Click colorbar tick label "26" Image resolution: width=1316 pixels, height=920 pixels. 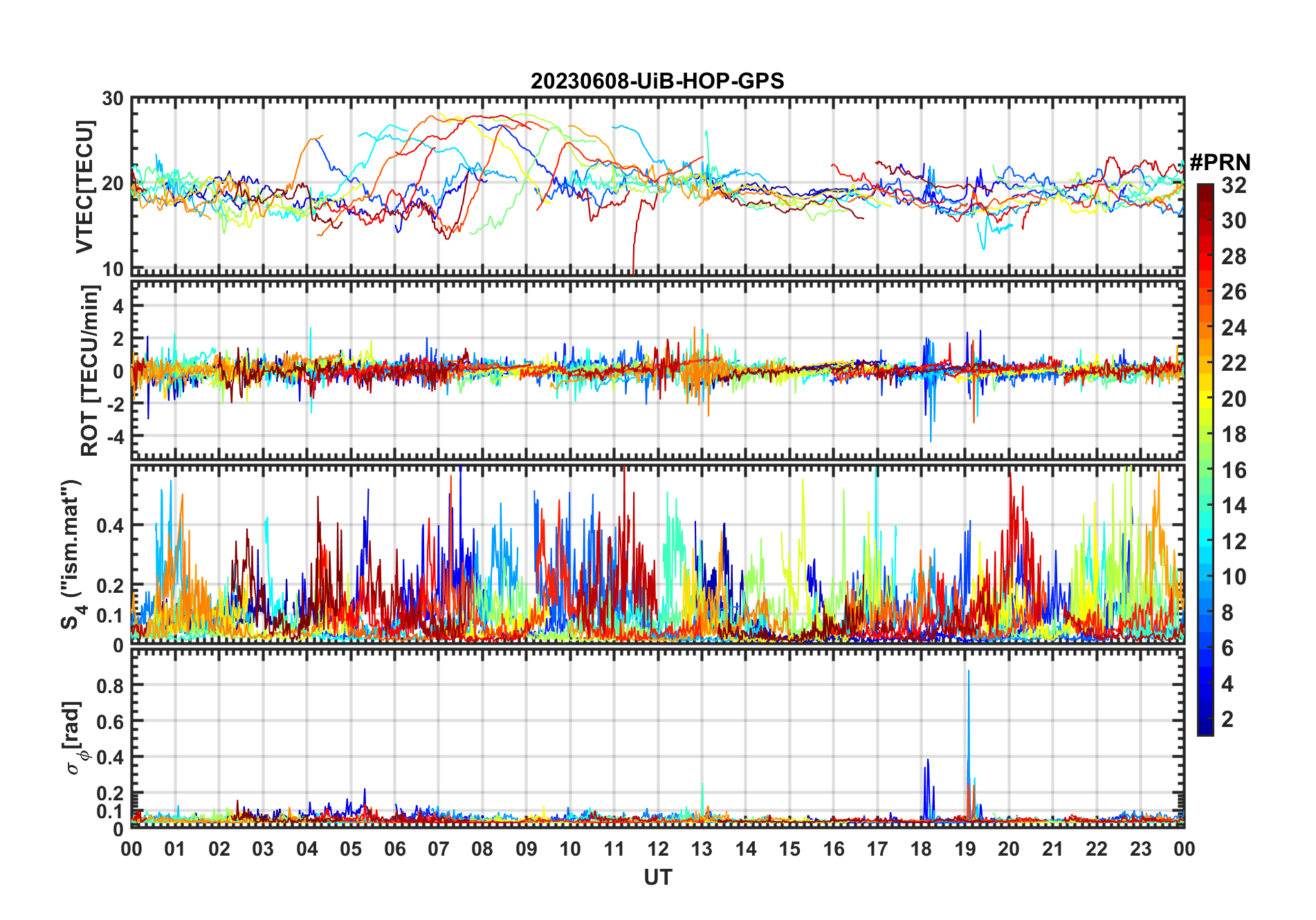click(1234, 292)
